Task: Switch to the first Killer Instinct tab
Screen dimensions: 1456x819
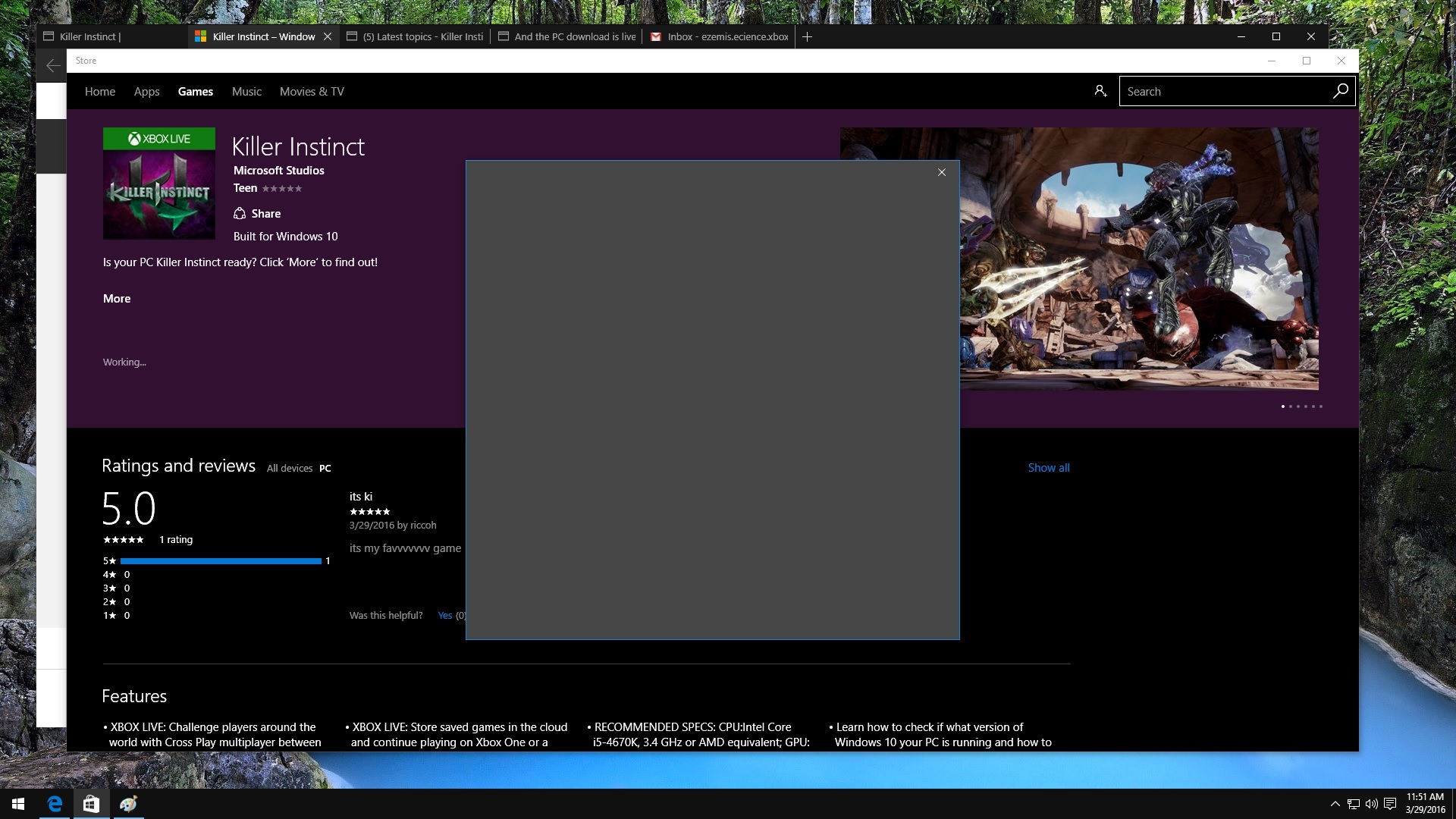Action: point(112,36)
